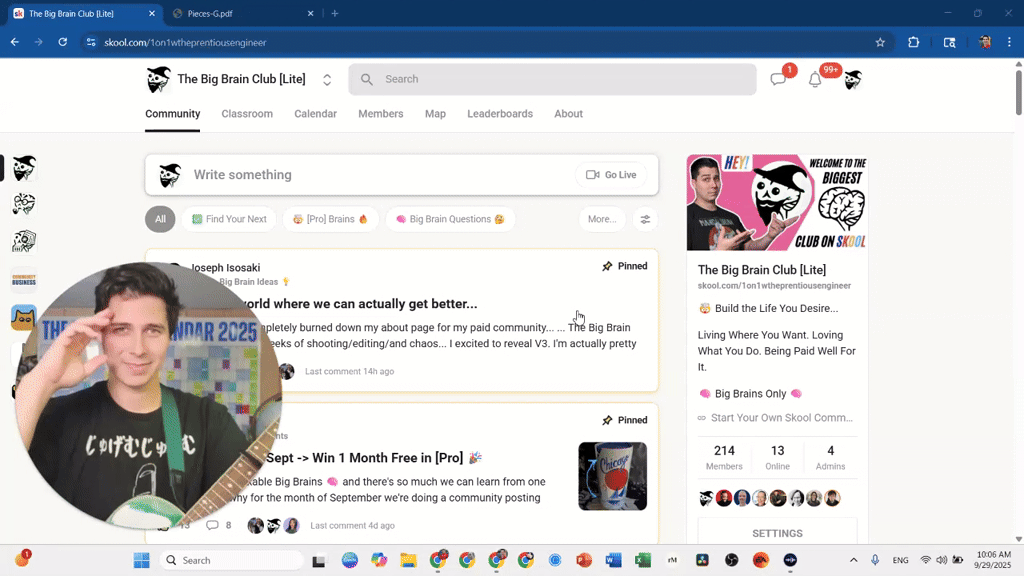The width and height of the screenshot is (1024, 576).
Task: Select the All category filter
Action: point(160,219)
